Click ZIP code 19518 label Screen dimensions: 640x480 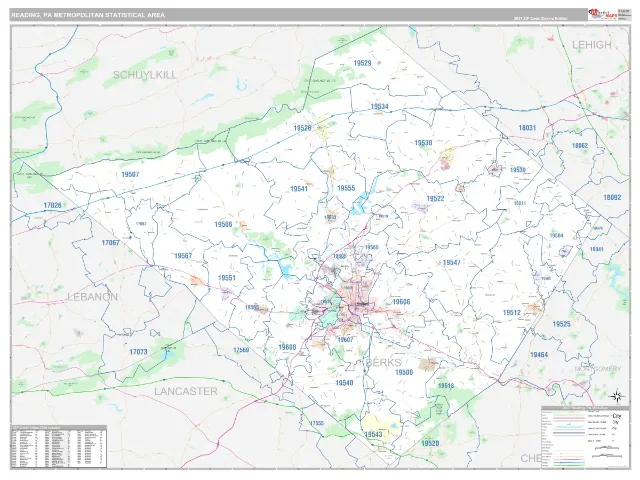[446, 386]
